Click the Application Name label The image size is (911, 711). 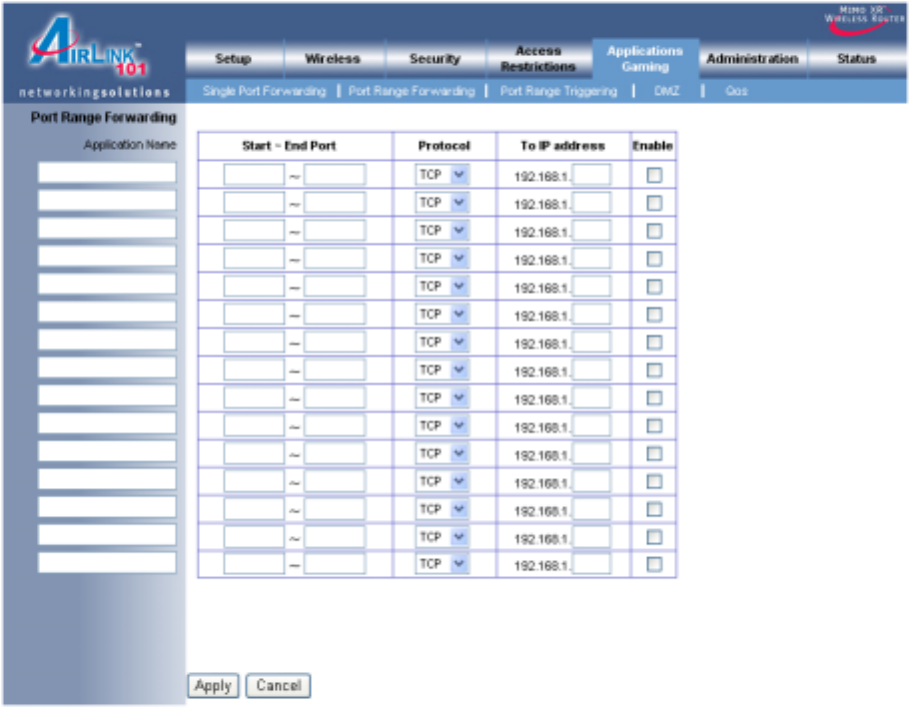click(130, 145)
